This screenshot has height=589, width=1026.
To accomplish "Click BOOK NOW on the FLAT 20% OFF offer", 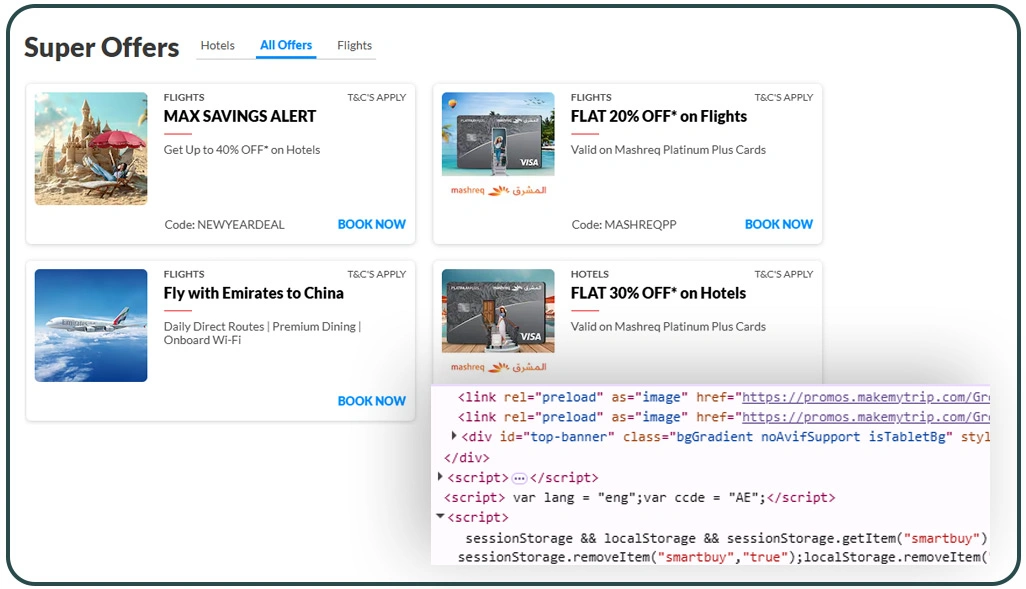I will [778, 224].
